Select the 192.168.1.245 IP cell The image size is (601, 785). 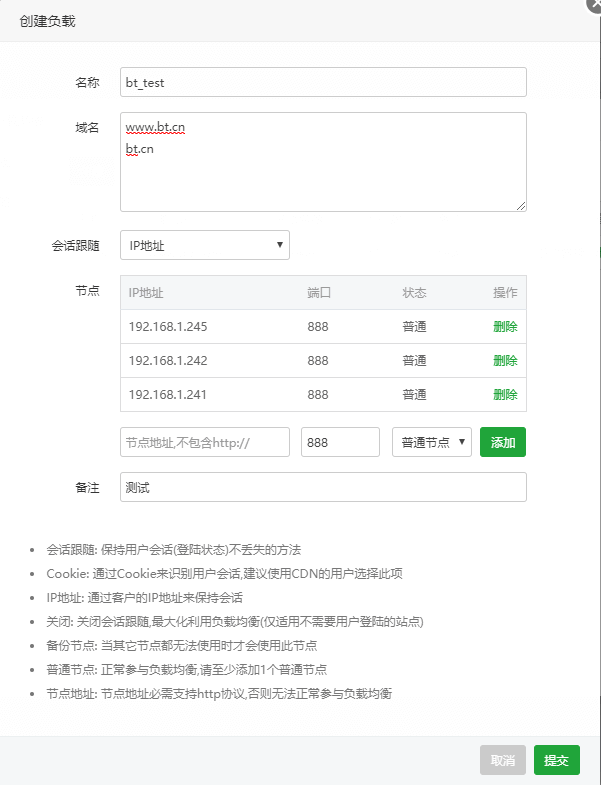[168, 326]
